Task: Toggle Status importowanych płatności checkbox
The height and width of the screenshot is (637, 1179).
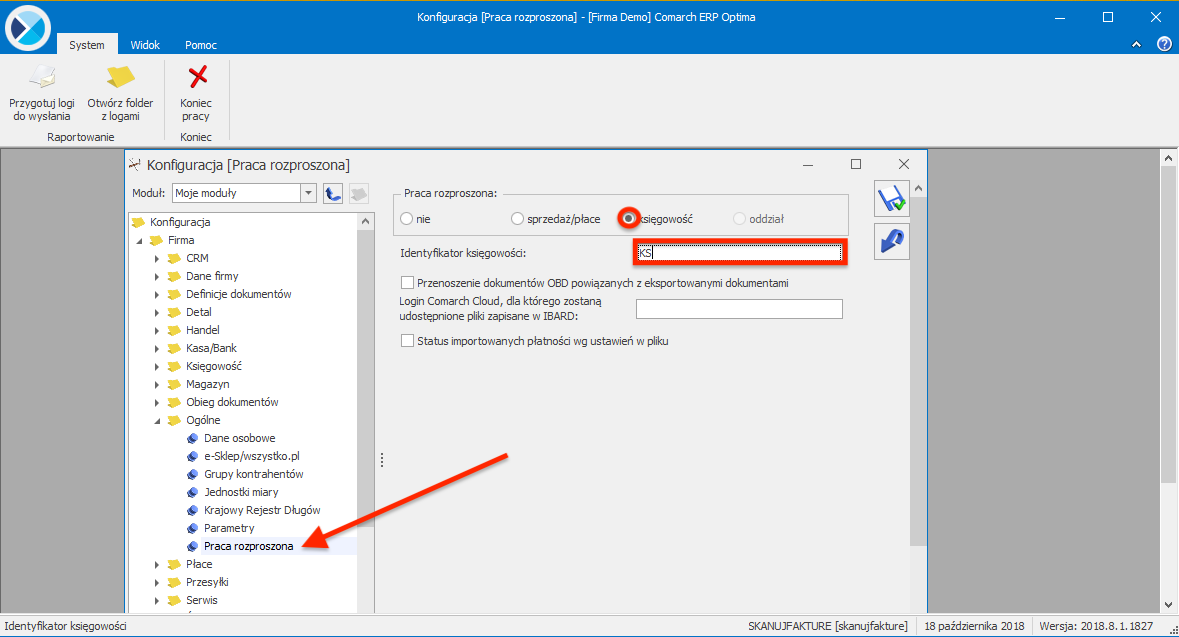Action: click(x=407, y=341)
